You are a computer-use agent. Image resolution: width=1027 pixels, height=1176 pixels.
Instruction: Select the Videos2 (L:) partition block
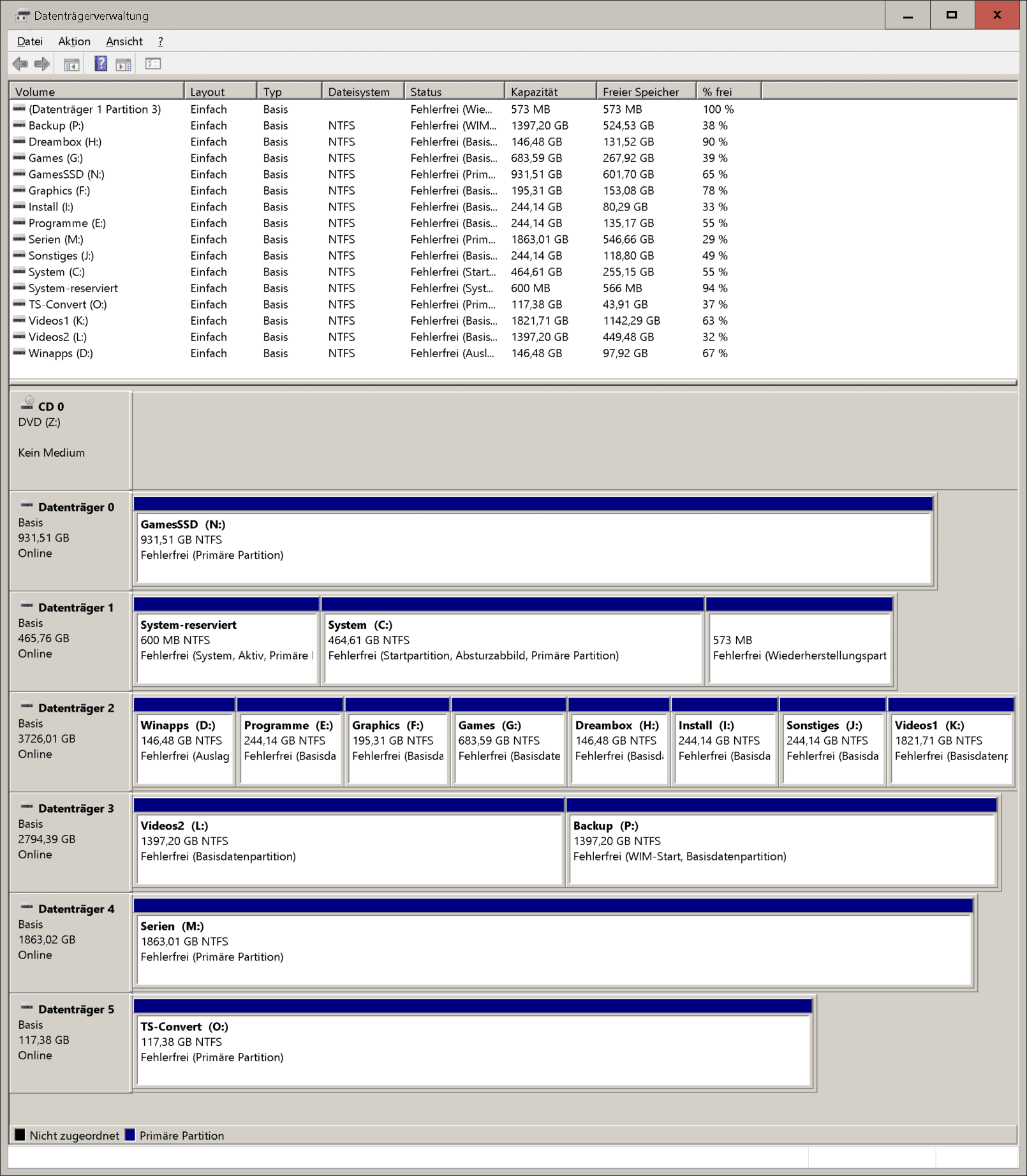click(x=349, y=842)
